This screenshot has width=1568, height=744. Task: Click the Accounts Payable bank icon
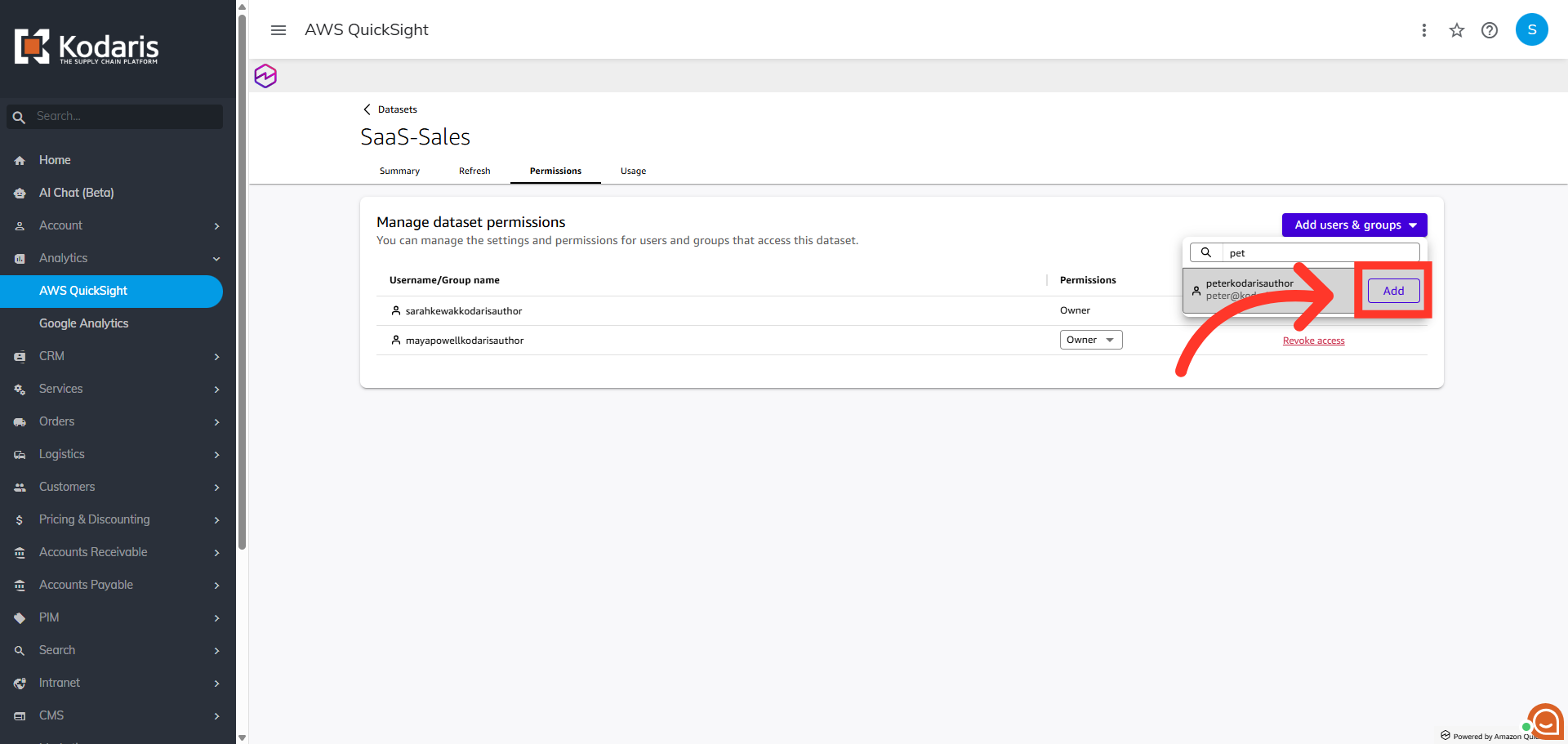coord(20,586)
